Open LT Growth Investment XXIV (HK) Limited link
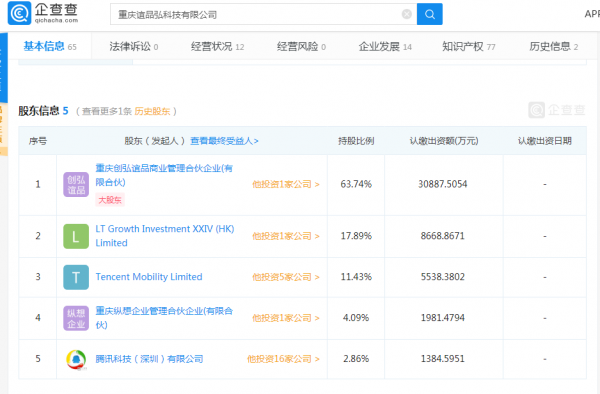 [165, 236]
